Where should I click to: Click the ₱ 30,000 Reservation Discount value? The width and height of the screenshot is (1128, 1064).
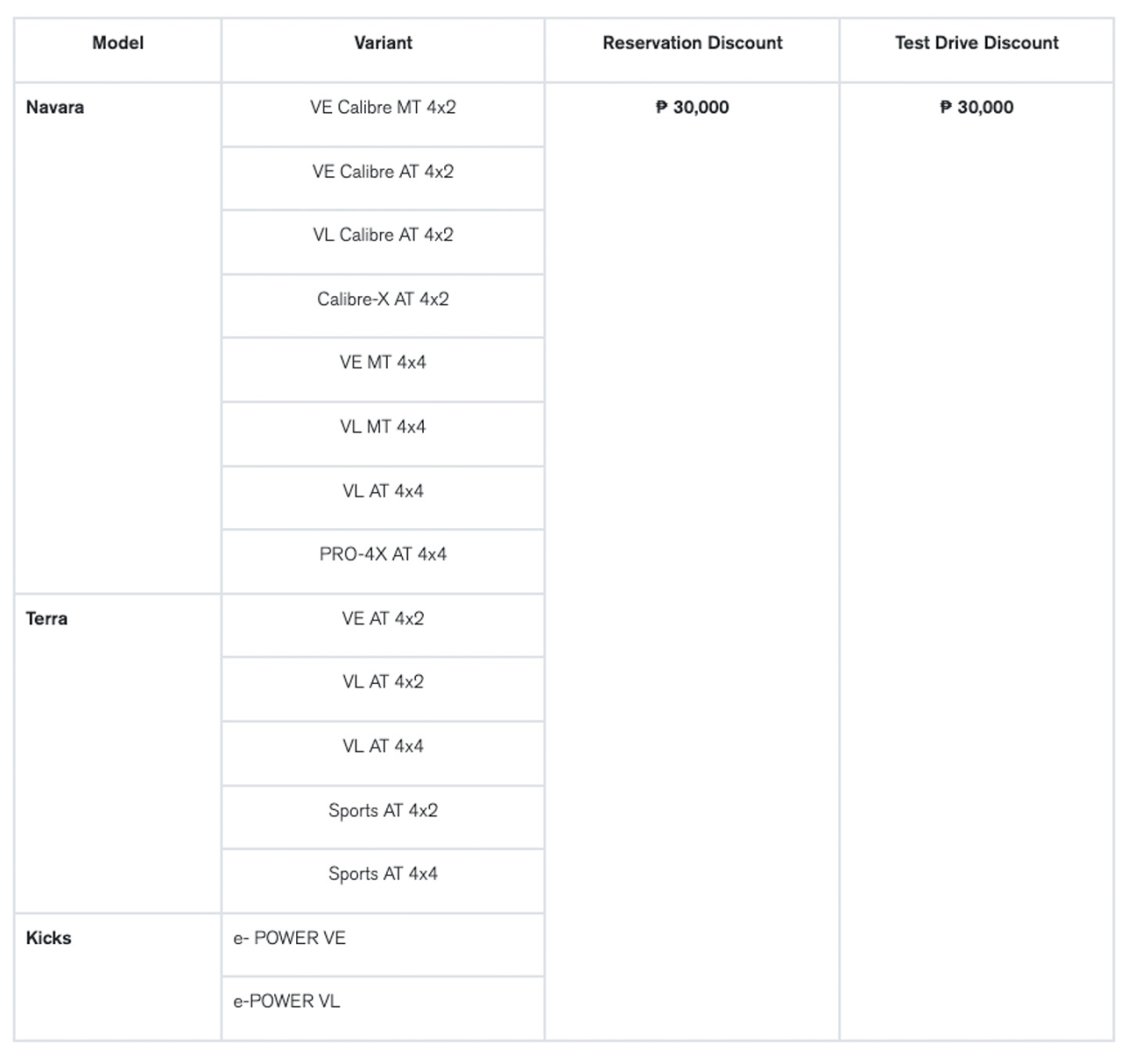(692, 108)
